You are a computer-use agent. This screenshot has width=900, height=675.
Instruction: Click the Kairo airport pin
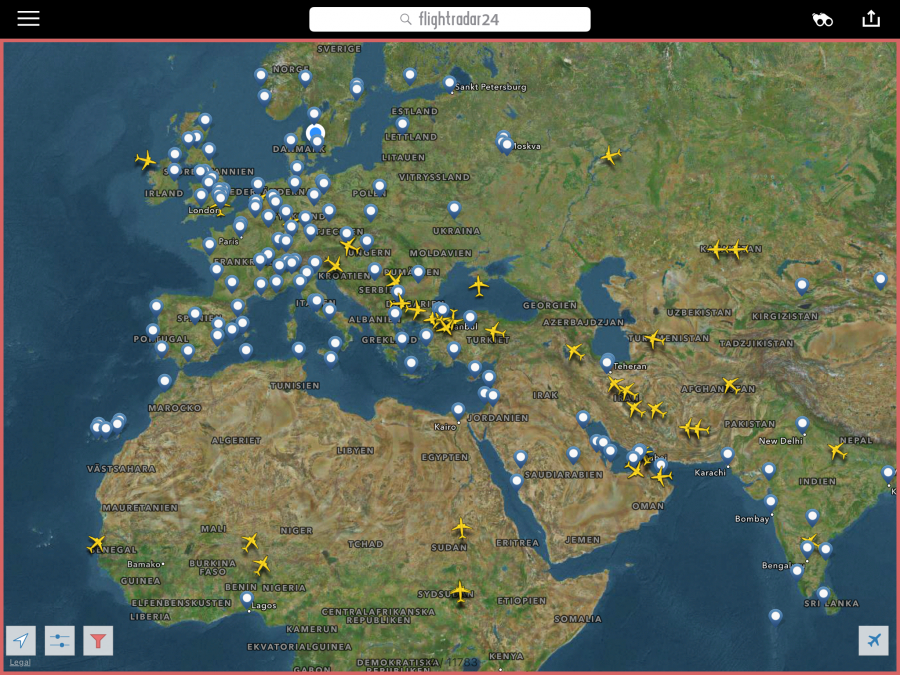458,409
